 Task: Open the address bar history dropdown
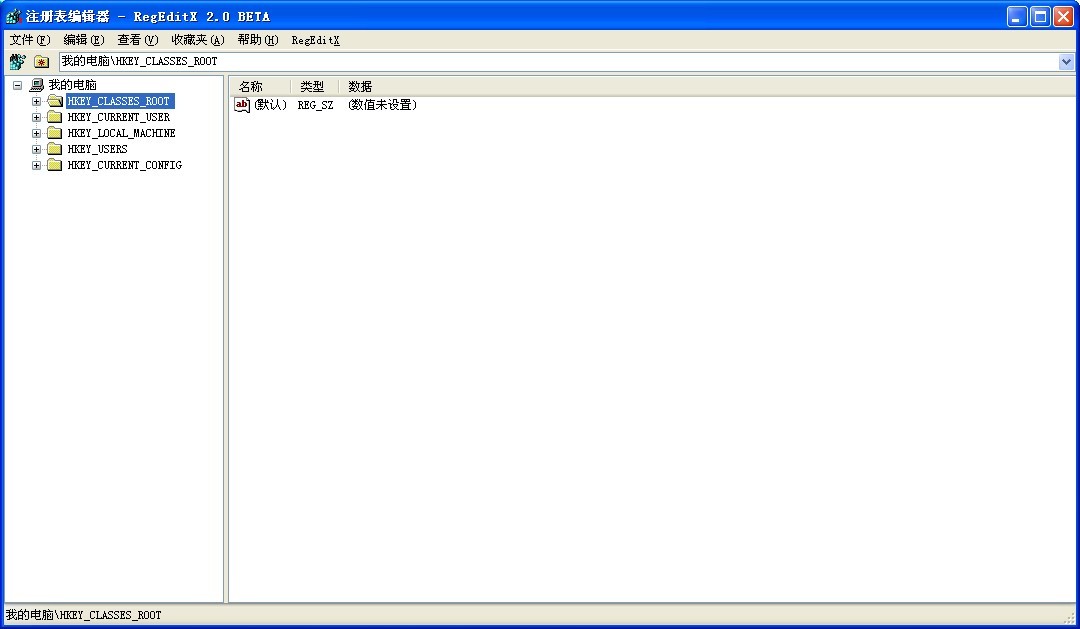pos(1066,62)
